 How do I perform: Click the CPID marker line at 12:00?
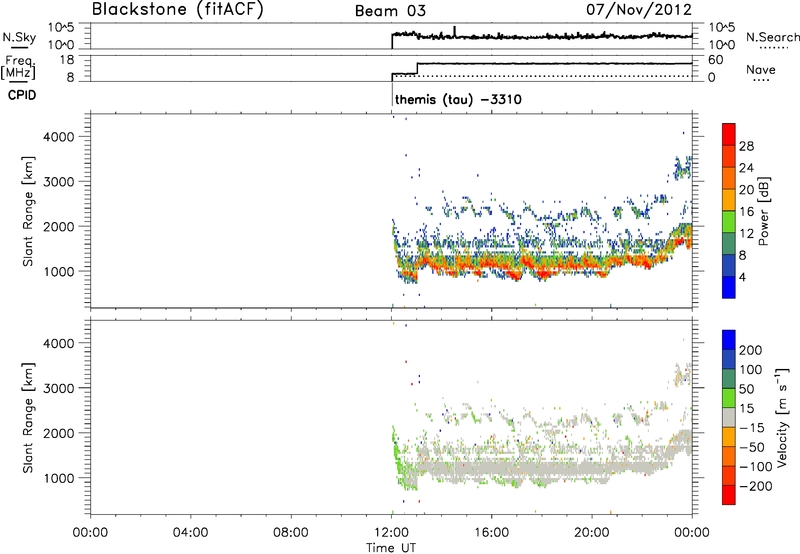(x=392, y=94)
